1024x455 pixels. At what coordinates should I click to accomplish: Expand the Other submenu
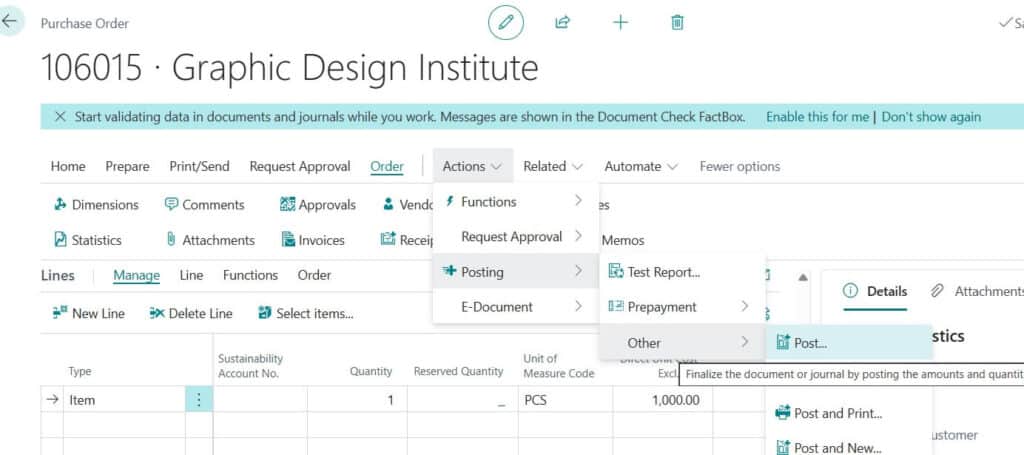click(x=682, y=342)
